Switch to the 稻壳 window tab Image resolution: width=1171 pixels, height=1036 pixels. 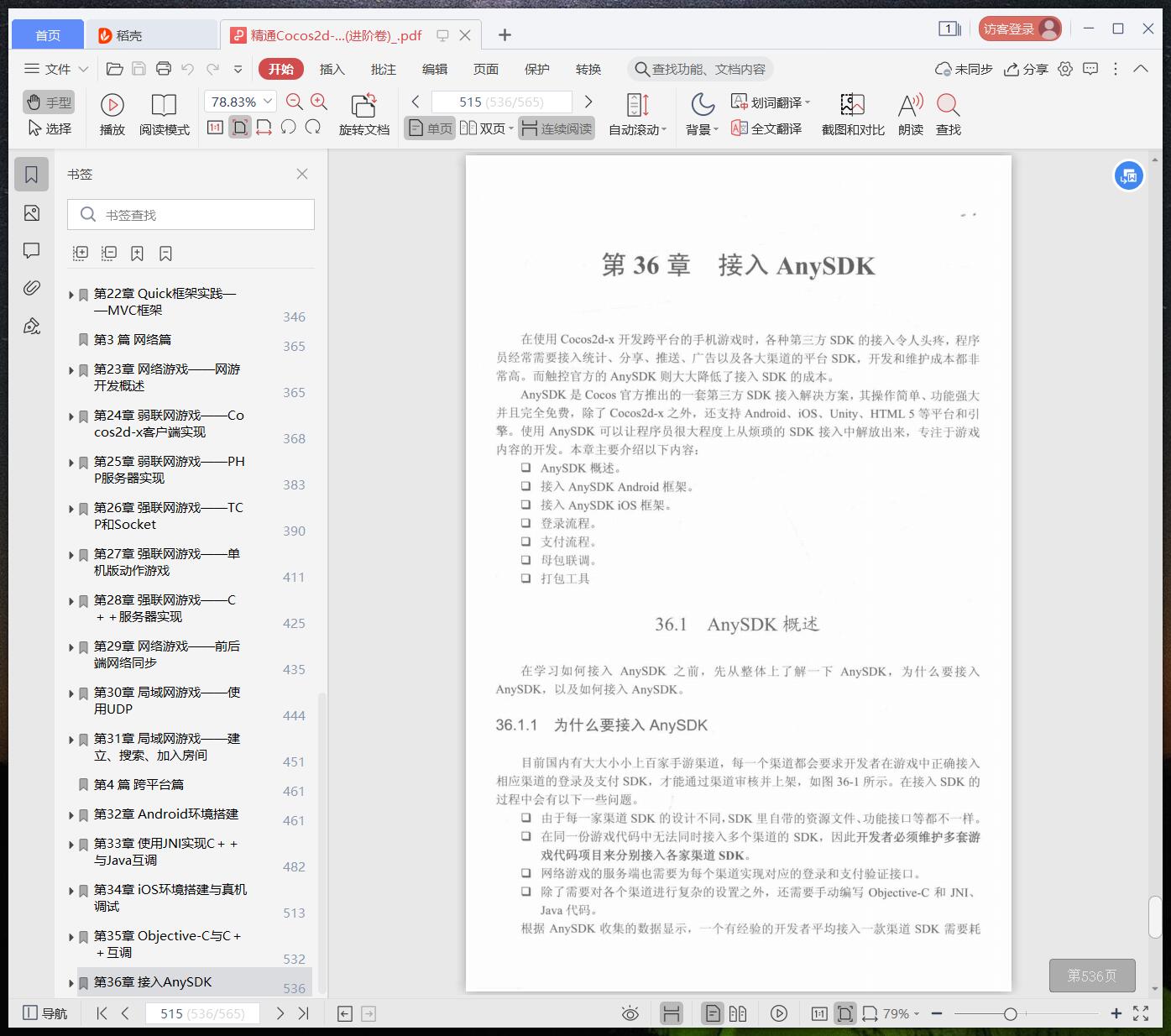pyautogui.click(x=151, y=34)
